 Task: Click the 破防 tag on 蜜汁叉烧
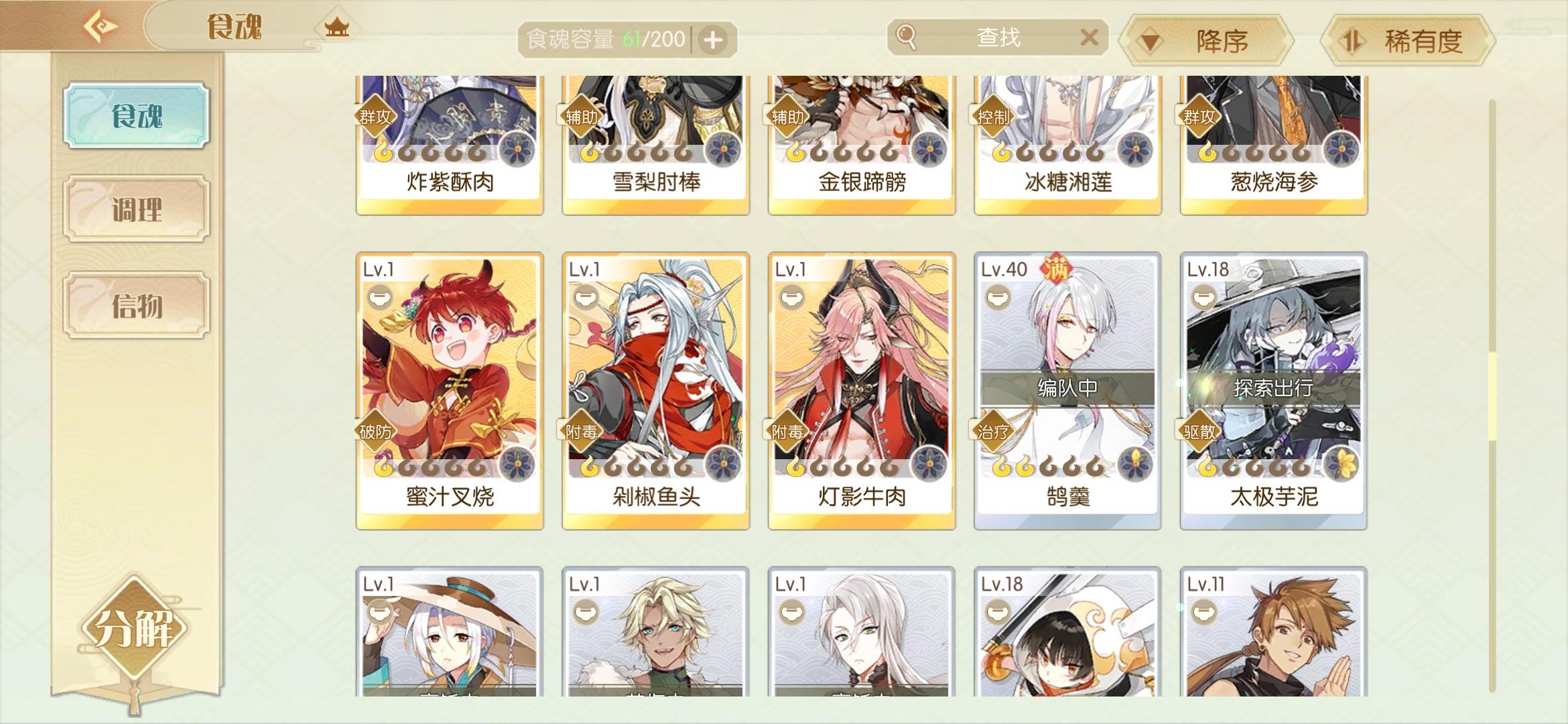(x=375, y=432)
